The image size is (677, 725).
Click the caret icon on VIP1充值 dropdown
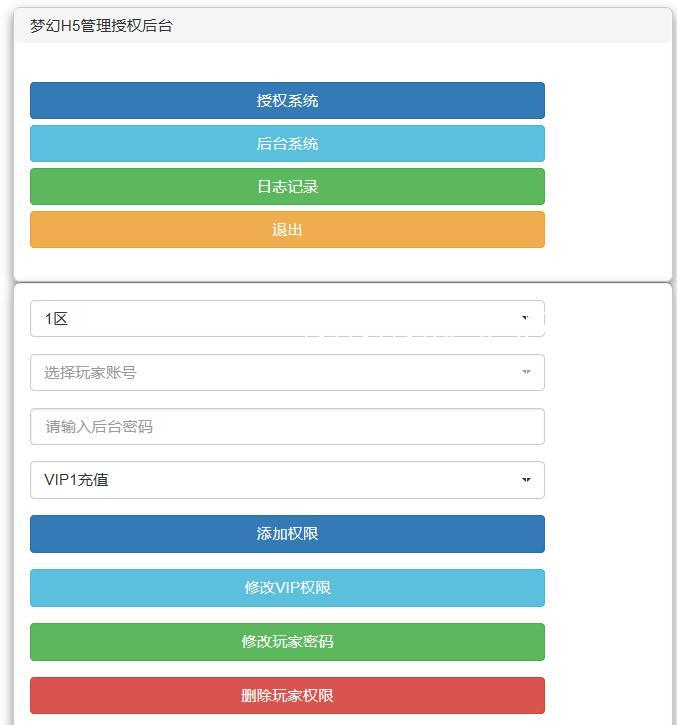click(x=526, y=480)
